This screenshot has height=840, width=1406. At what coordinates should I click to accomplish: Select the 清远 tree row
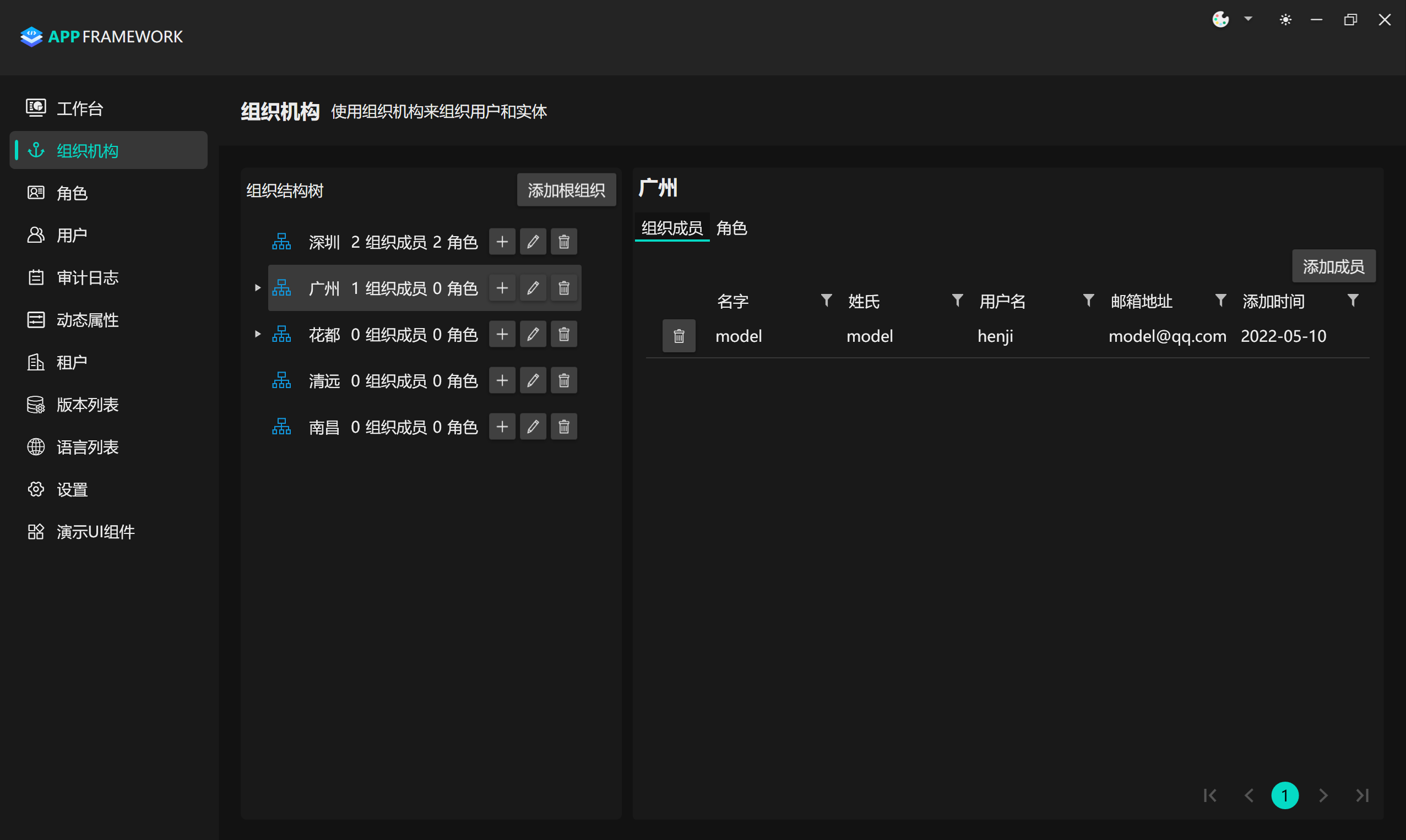click(x=425, y=381)
